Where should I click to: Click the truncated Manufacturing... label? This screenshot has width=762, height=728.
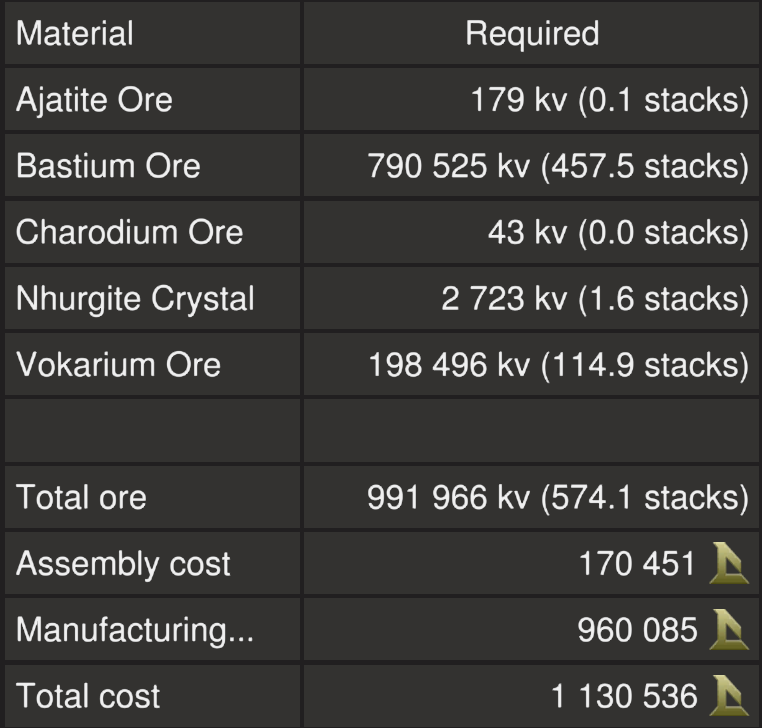tap(134, 631)
